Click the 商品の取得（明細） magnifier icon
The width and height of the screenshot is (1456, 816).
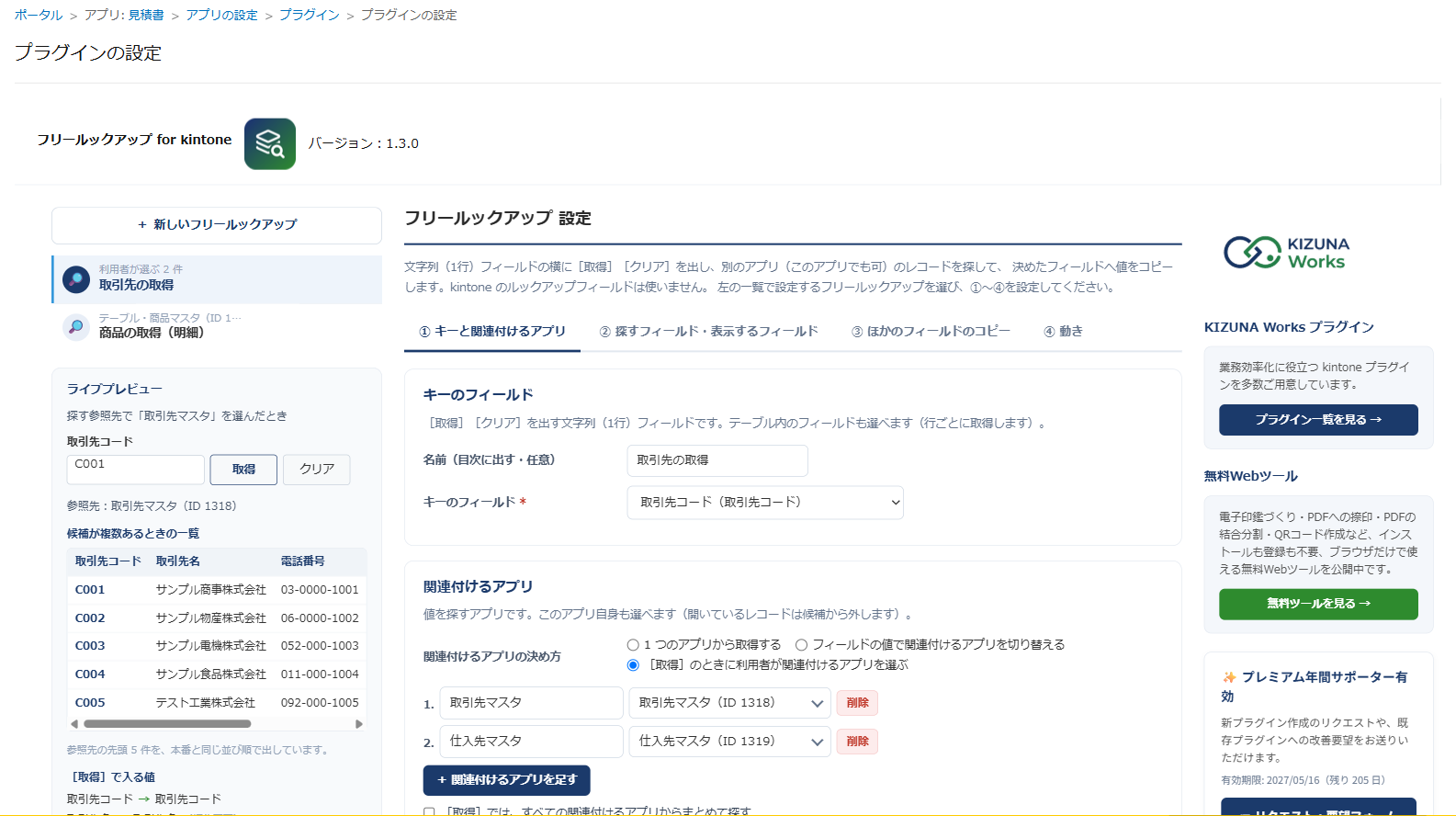point(76,326)
